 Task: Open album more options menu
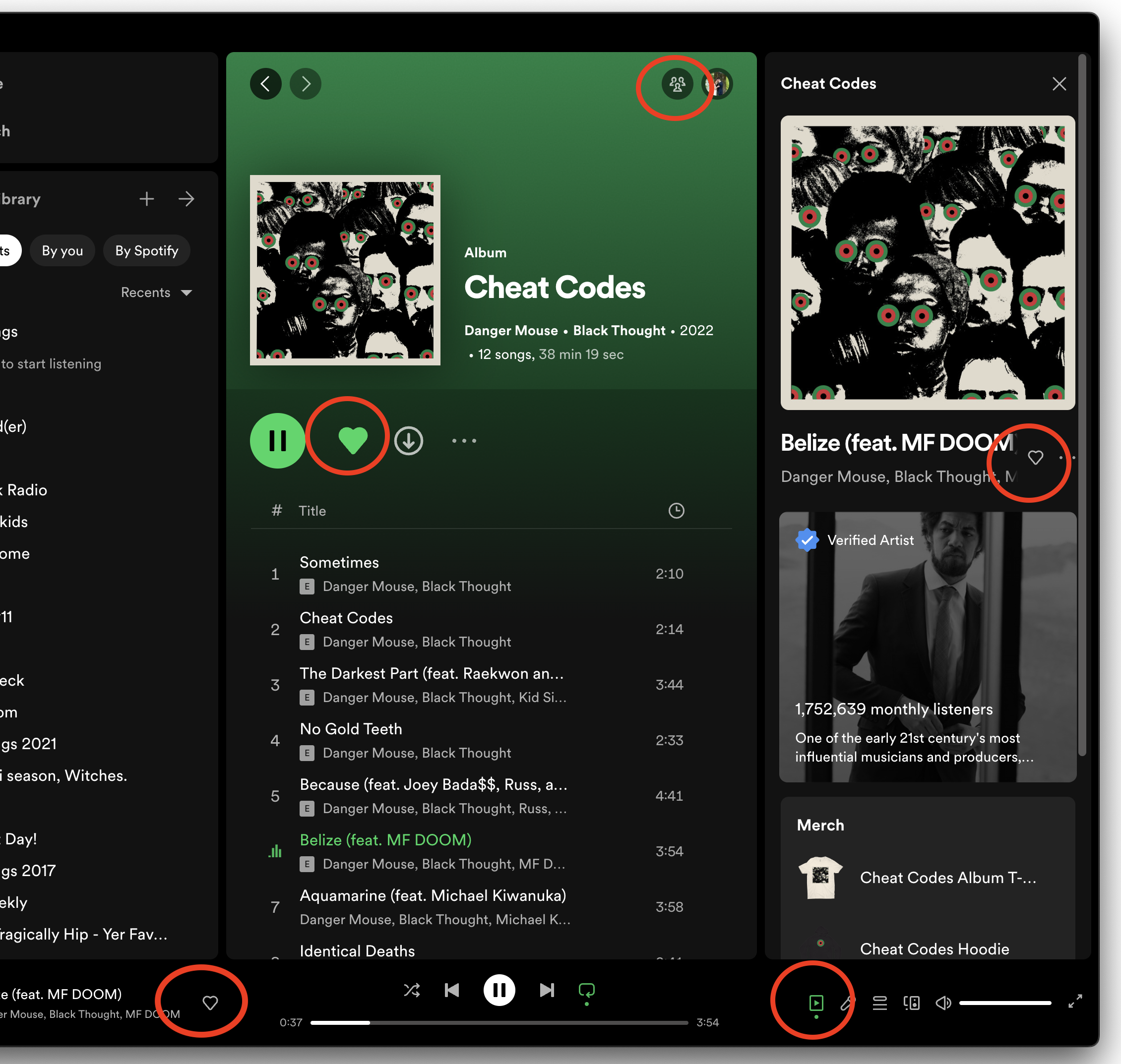(464, 441)
